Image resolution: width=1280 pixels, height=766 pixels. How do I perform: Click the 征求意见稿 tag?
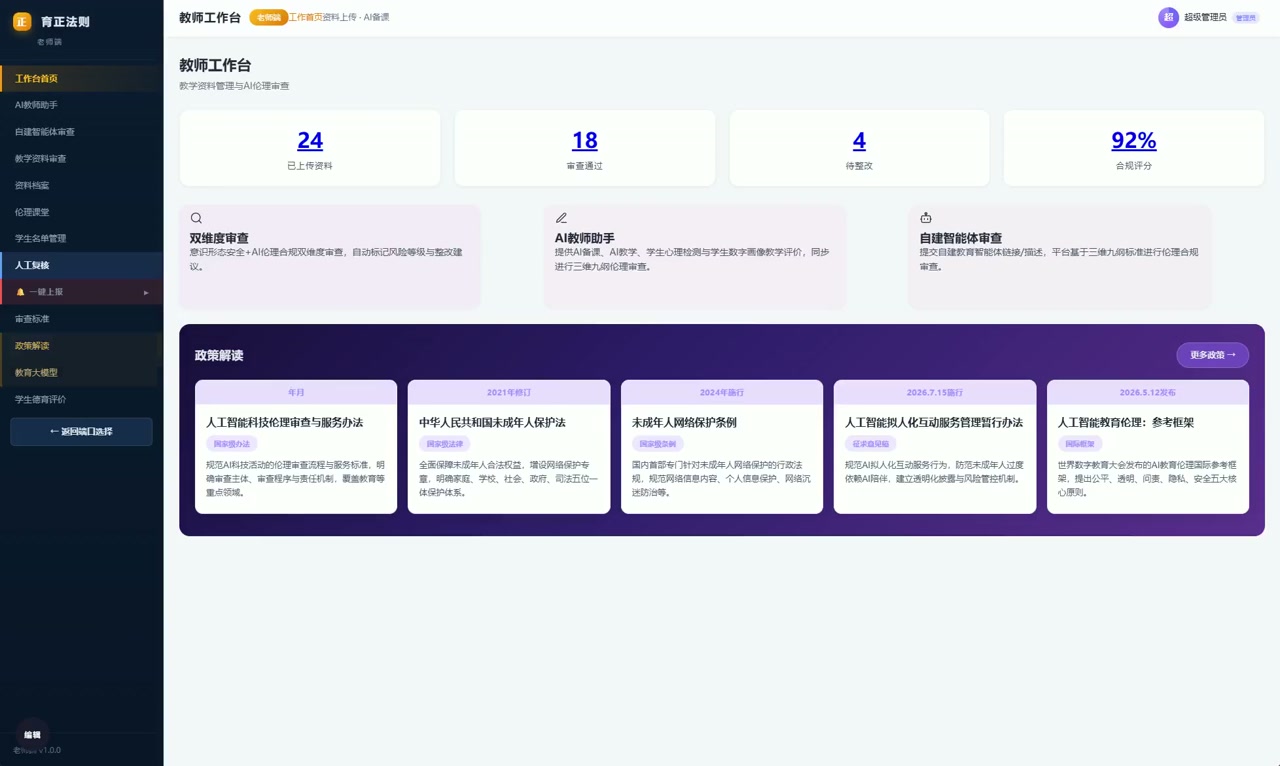point(871,444)
